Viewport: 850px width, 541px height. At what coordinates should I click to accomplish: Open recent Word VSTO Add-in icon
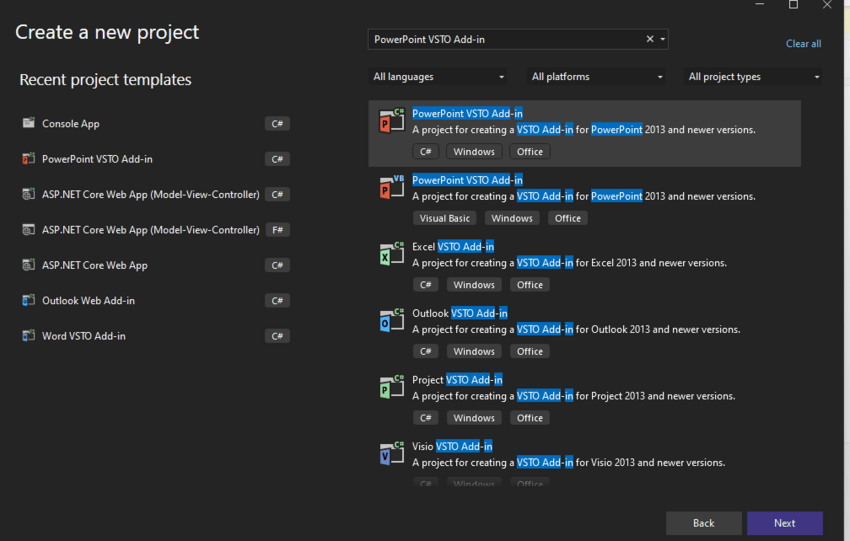pyautogui.click(x=28, y=336)
